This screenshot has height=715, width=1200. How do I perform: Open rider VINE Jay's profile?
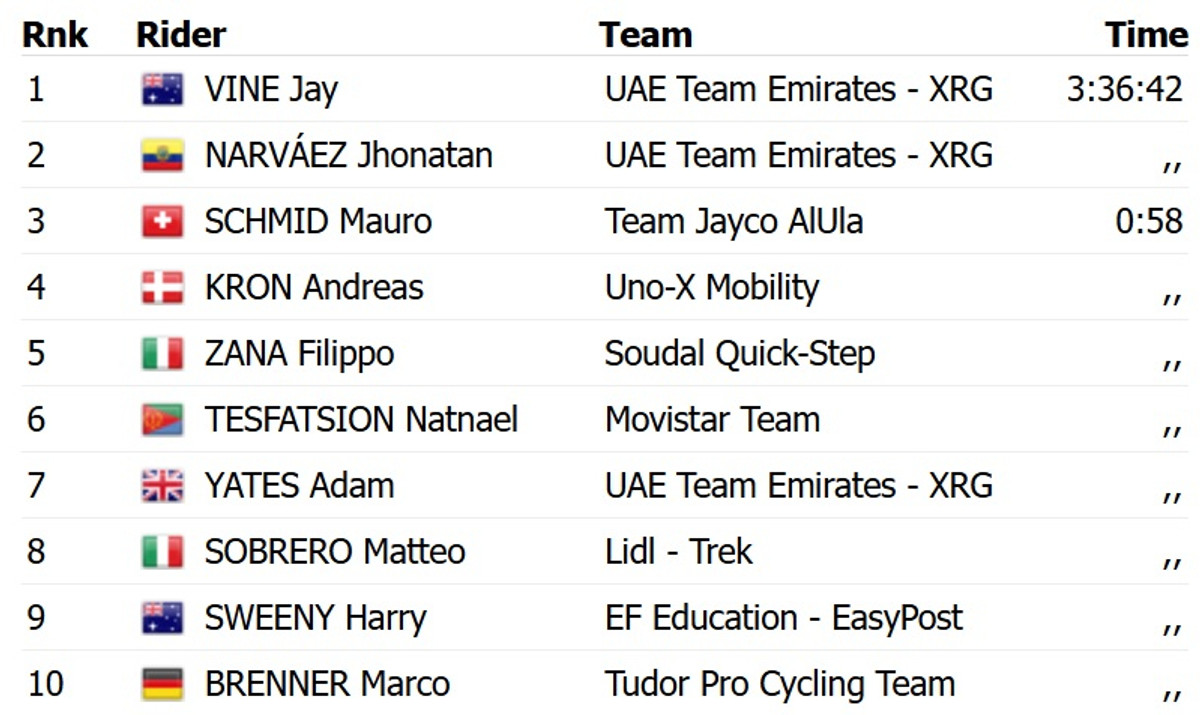pyautogui.click(x=271, y=90)
